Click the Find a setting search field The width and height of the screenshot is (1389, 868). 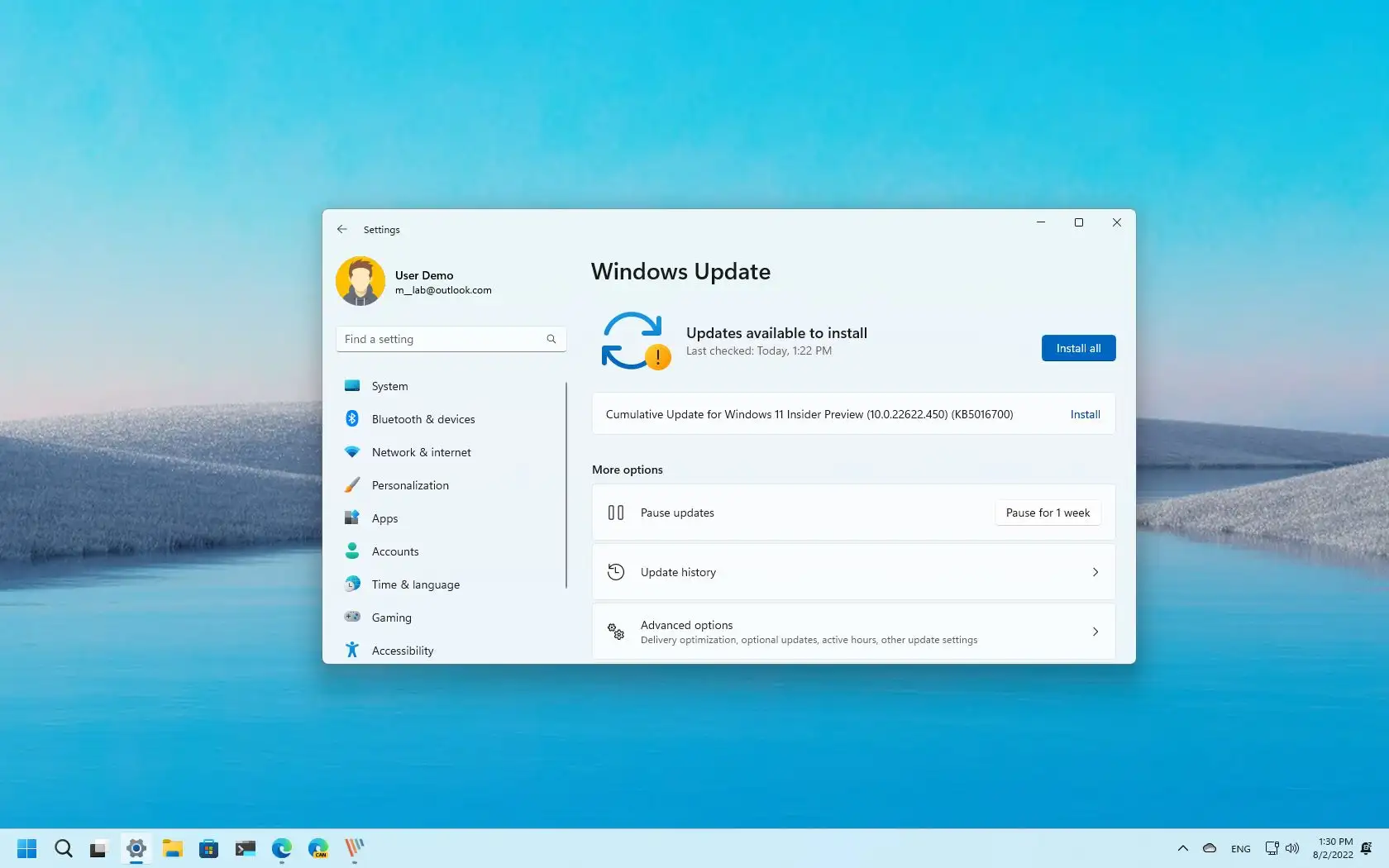[x=451, y=339]
